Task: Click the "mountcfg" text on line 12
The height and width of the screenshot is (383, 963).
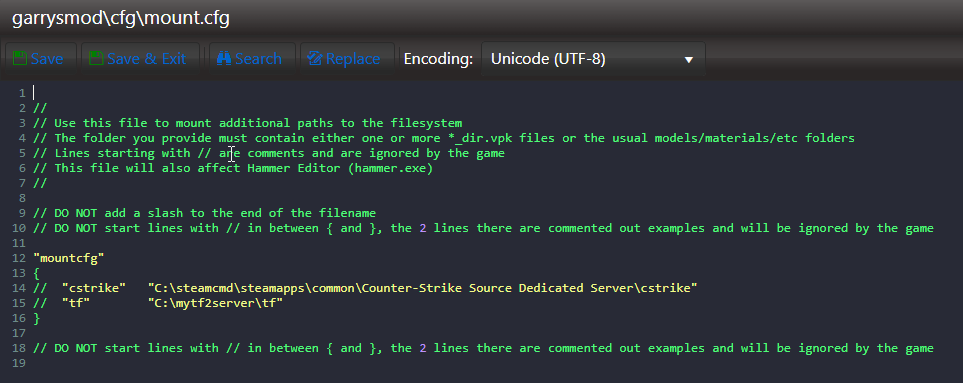Action: [68, 258]
